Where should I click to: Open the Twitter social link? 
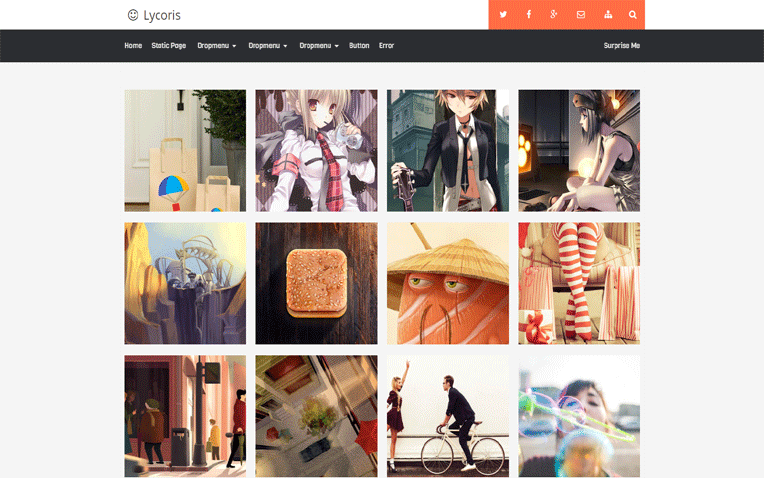point(503,15)
